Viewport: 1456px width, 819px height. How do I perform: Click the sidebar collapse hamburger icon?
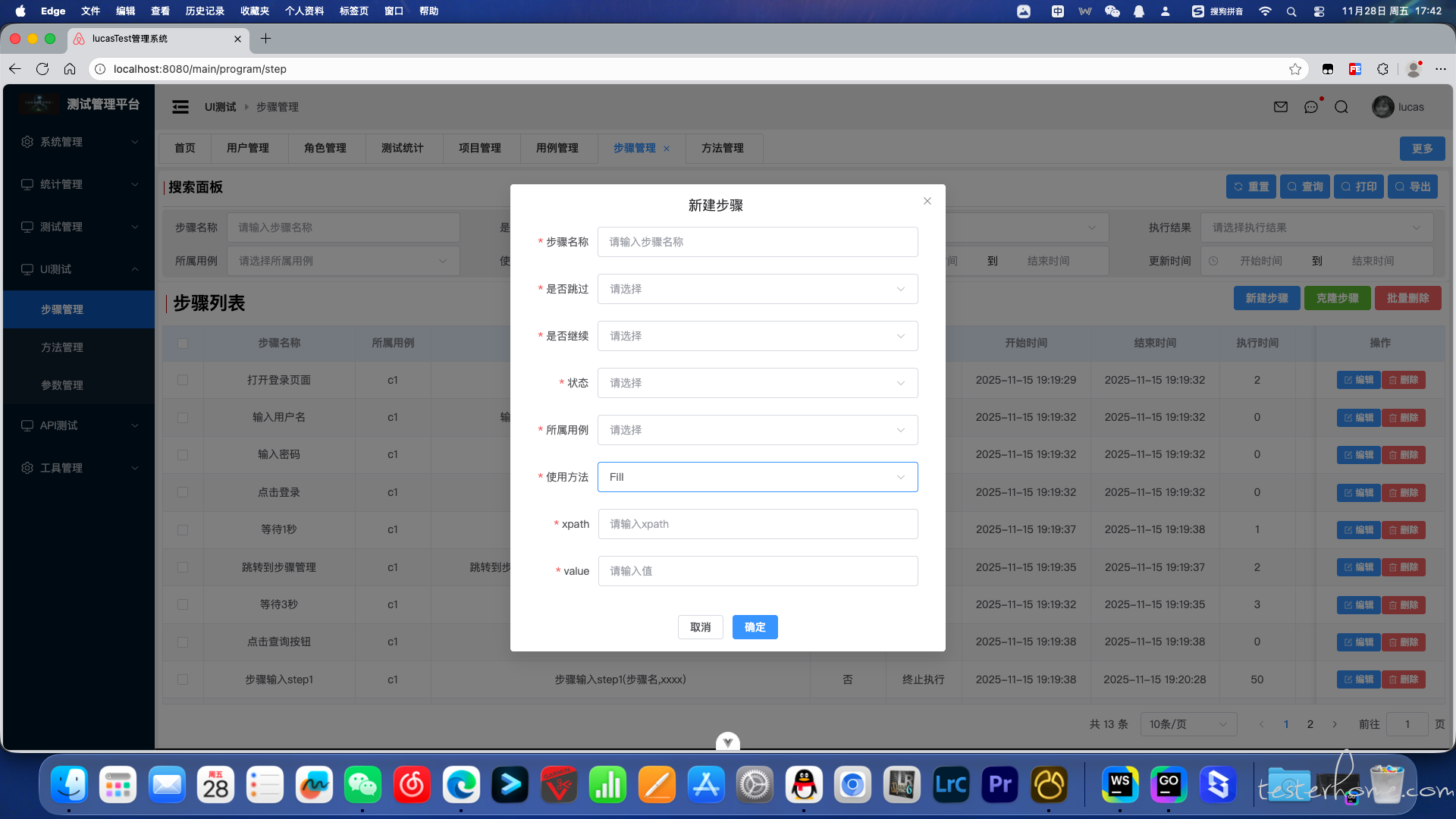point(180,107)
